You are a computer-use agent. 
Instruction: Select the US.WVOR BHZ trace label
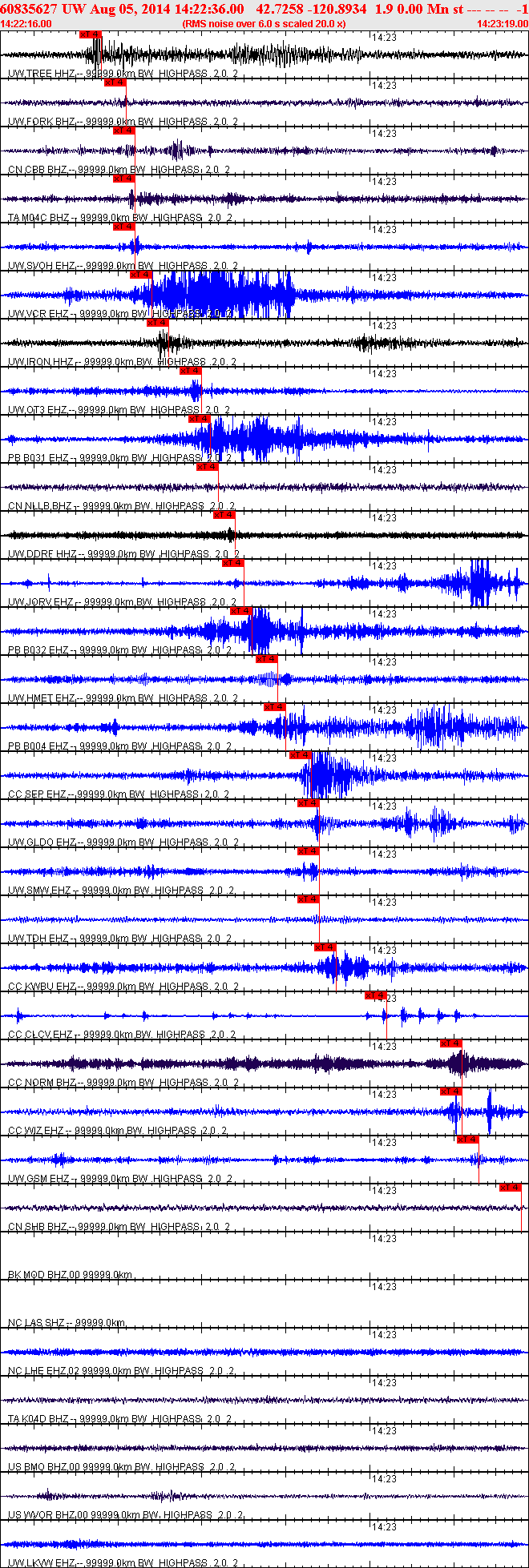tap(126, 1515)
